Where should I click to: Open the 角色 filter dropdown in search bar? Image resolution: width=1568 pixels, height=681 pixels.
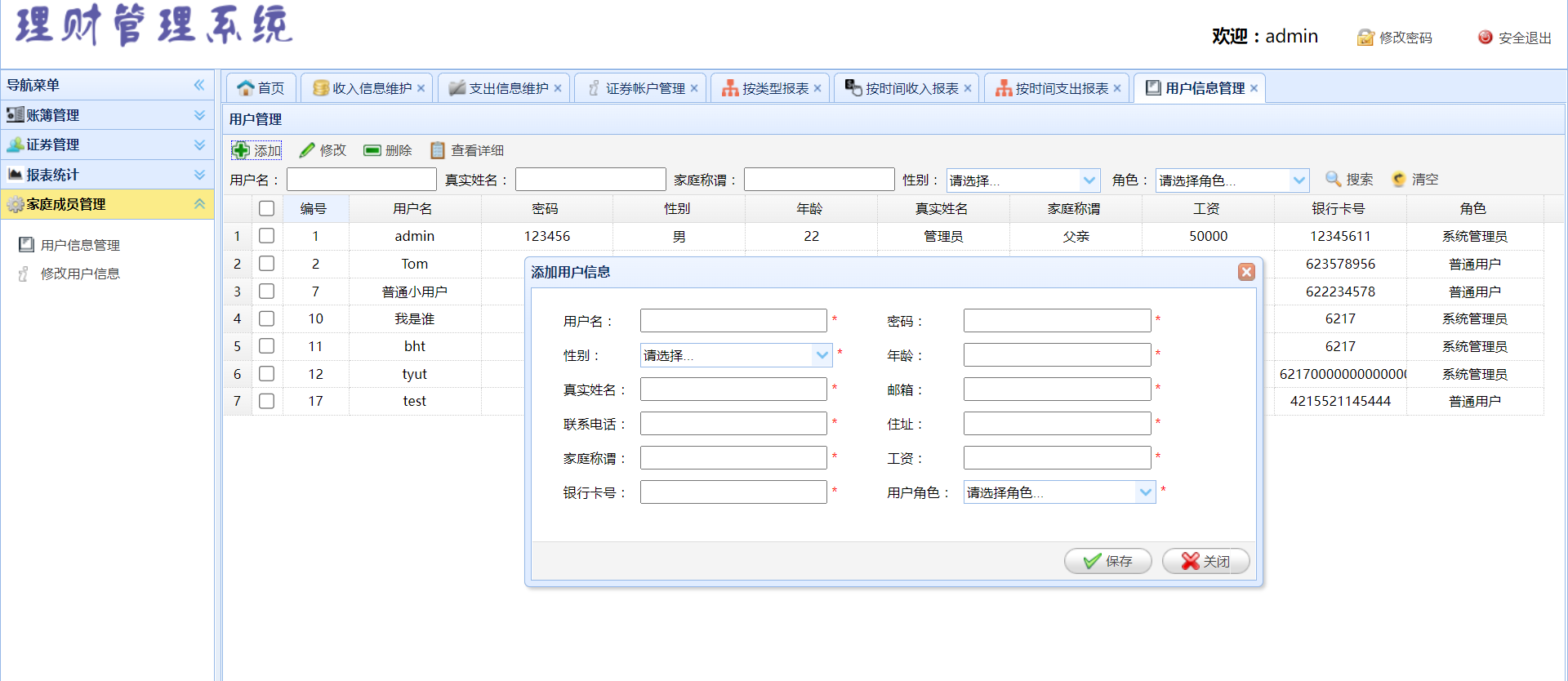coord(1298,180)
